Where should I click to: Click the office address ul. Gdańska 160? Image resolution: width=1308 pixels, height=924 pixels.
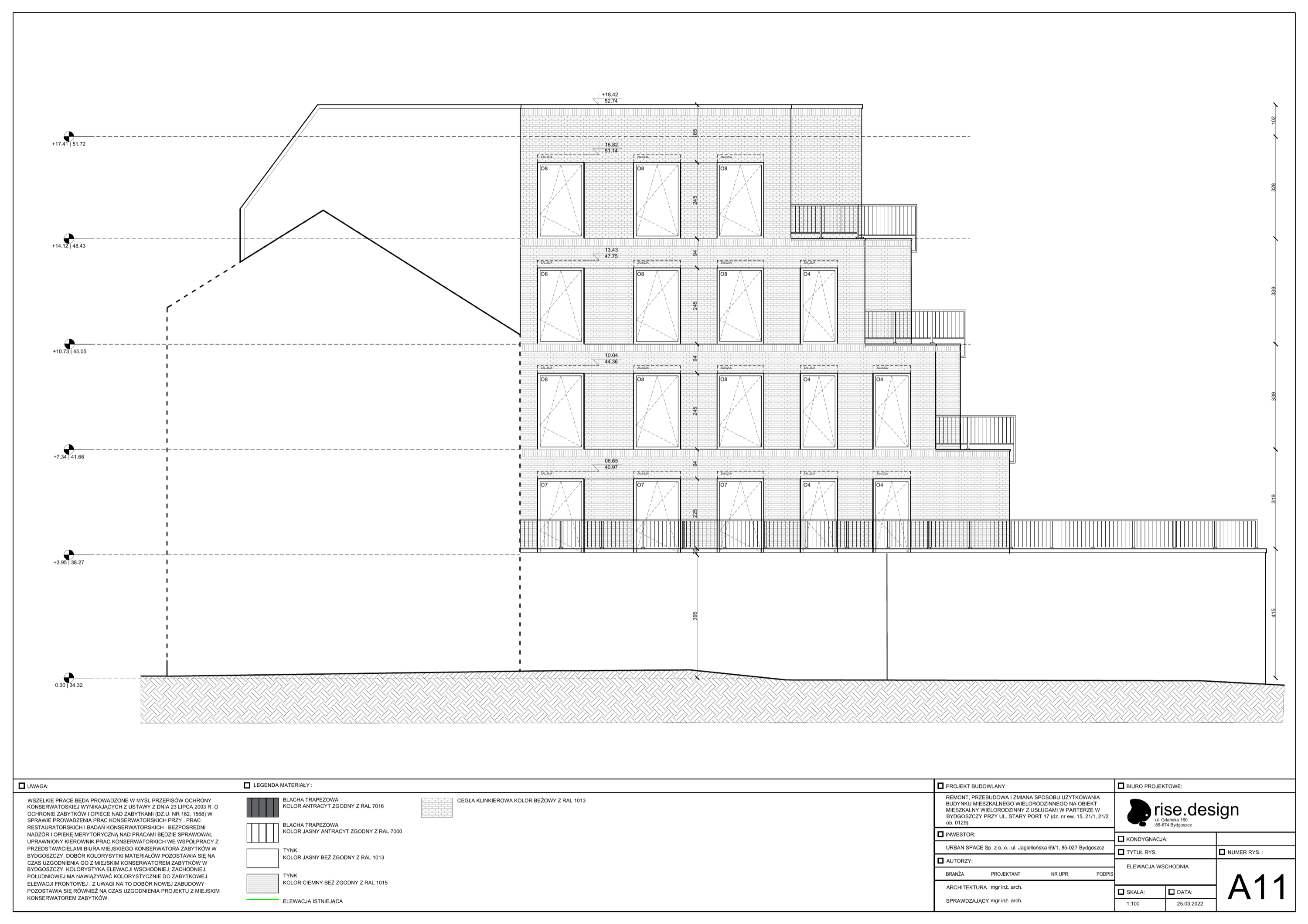point(1171,820)
